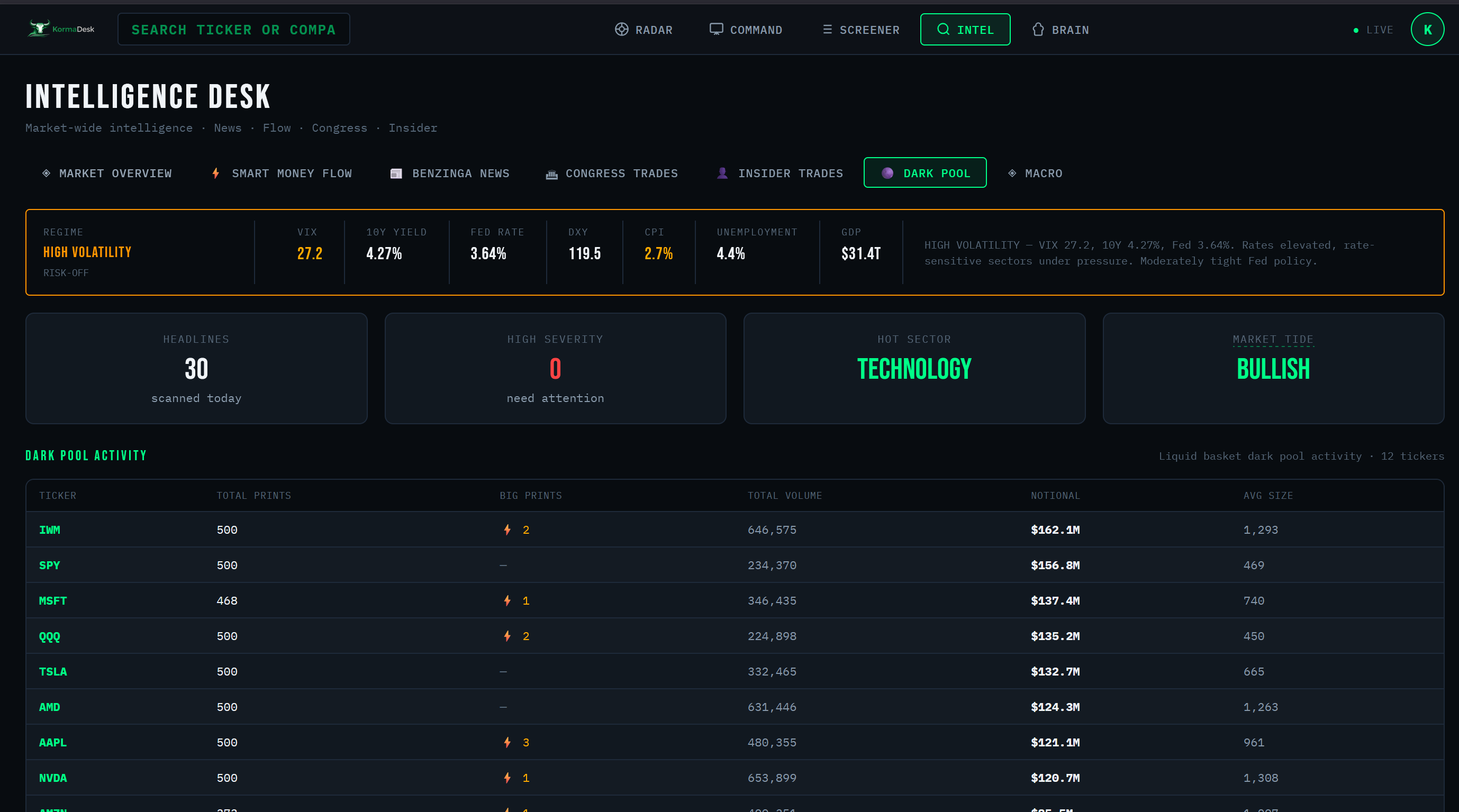Click the Benzinga News newspaper icon
This screenshot has height=812, width=1459.
396,174
